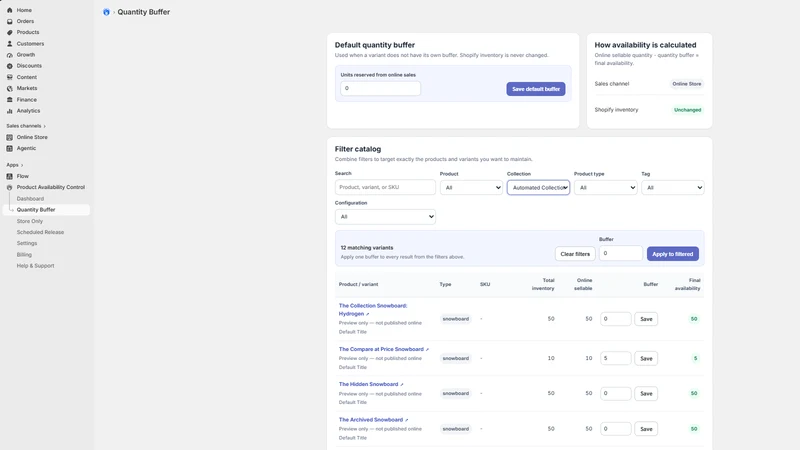Click the Analytics bar chart icon

[x=10, y=111]
